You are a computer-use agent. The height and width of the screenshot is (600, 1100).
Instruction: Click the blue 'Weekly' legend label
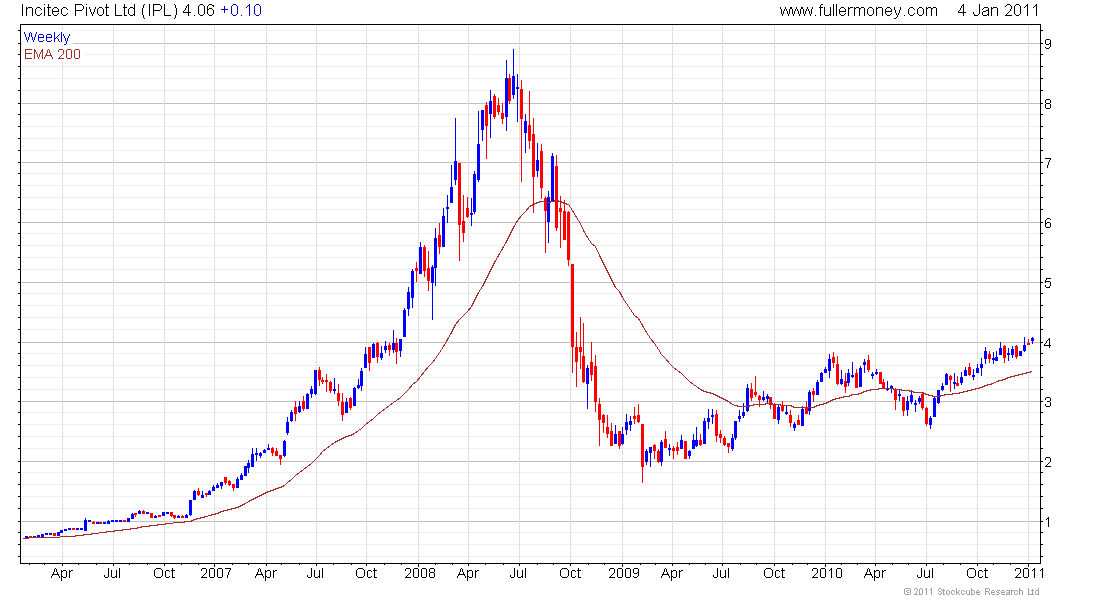[x=47, y=37]
